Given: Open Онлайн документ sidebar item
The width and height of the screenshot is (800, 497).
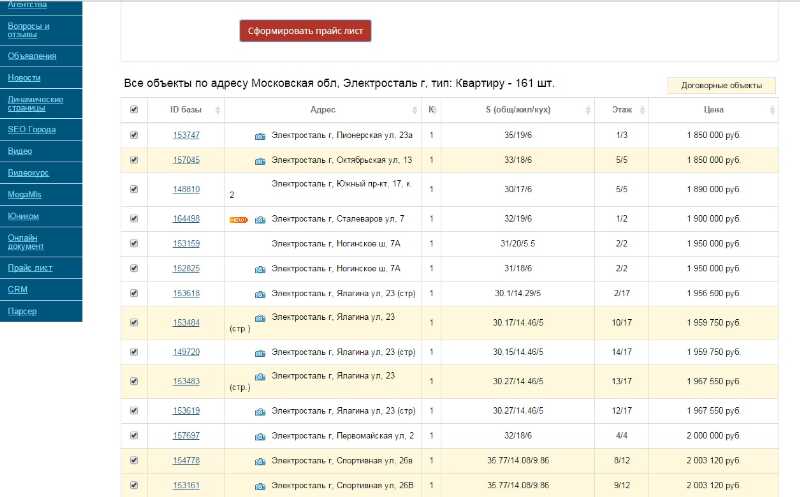Looking at the screenshot, I should 26,242.
